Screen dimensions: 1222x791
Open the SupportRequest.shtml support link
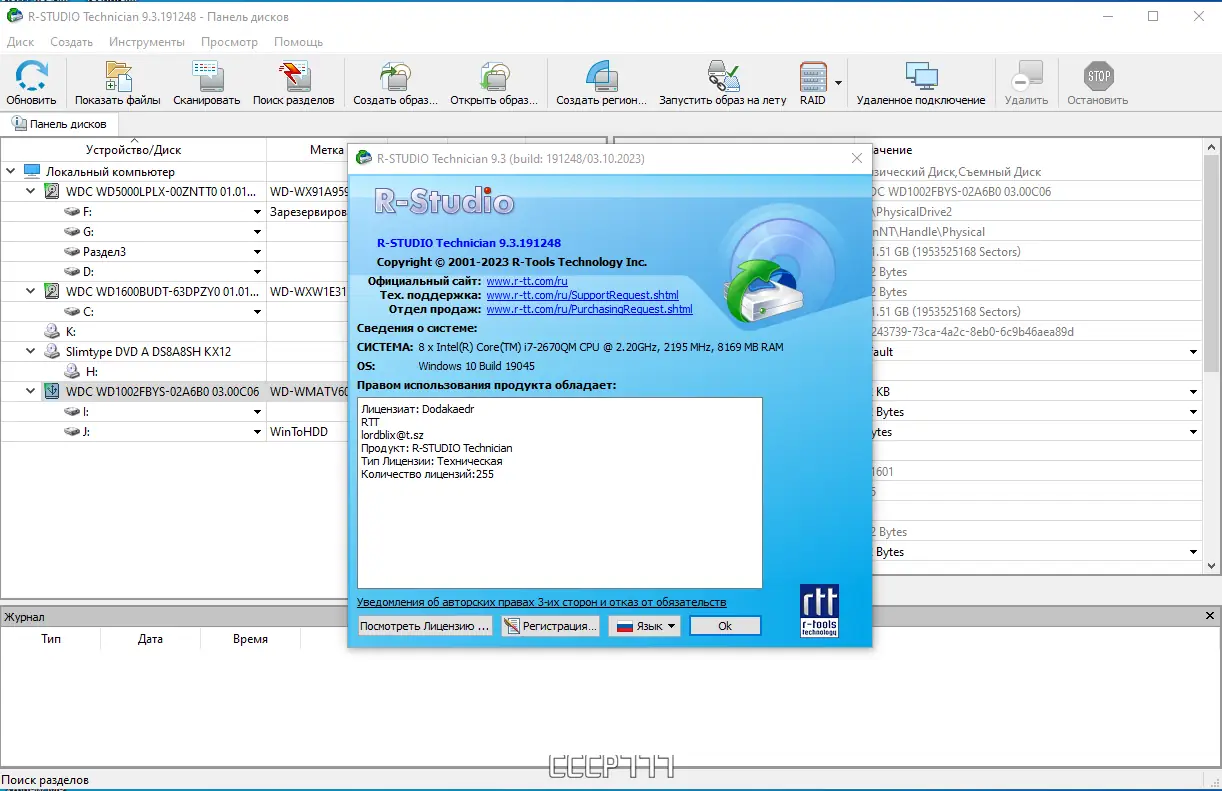[583, 296]
